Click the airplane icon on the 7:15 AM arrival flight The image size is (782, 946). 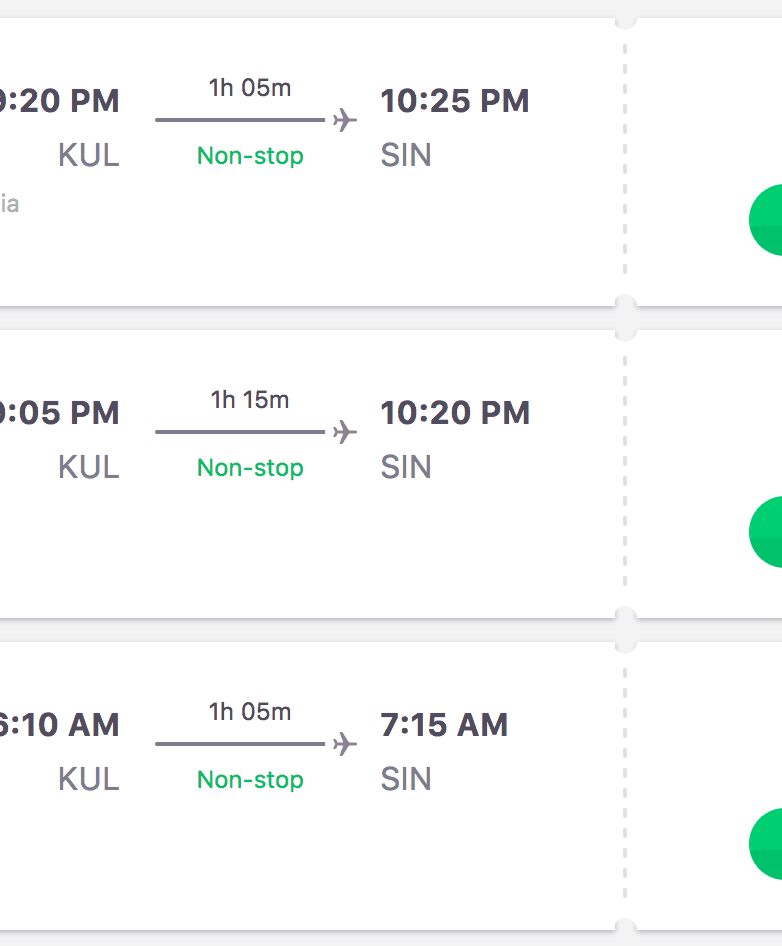(x=345, y=744)
